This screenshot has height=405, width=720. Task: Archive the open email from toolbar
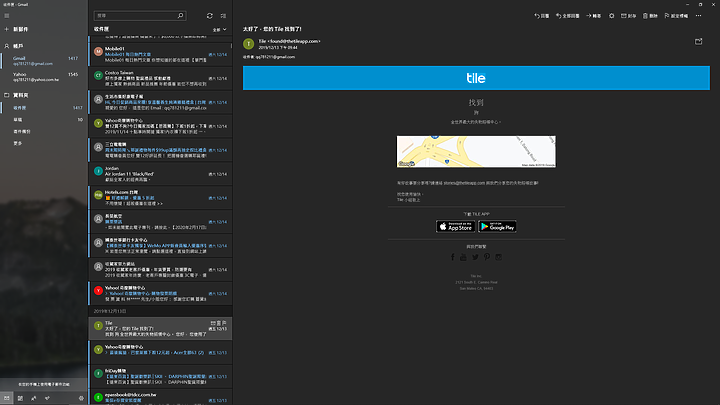pyautogui.click(x=629, y=16)
